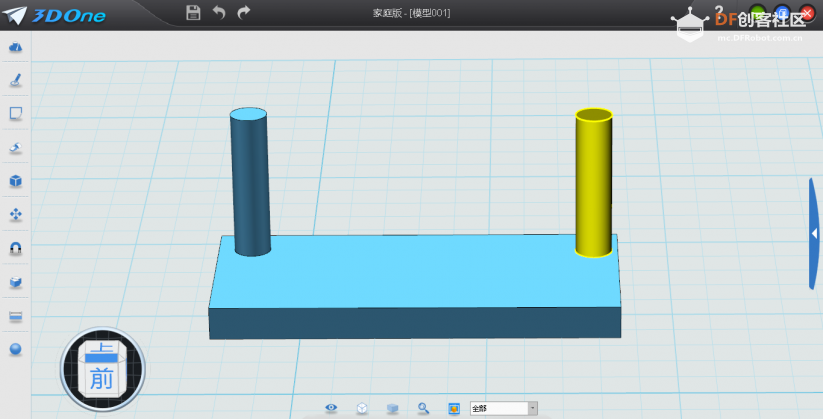
Task: Switch to wireframe cube display mode
Action: click(362, 408)
